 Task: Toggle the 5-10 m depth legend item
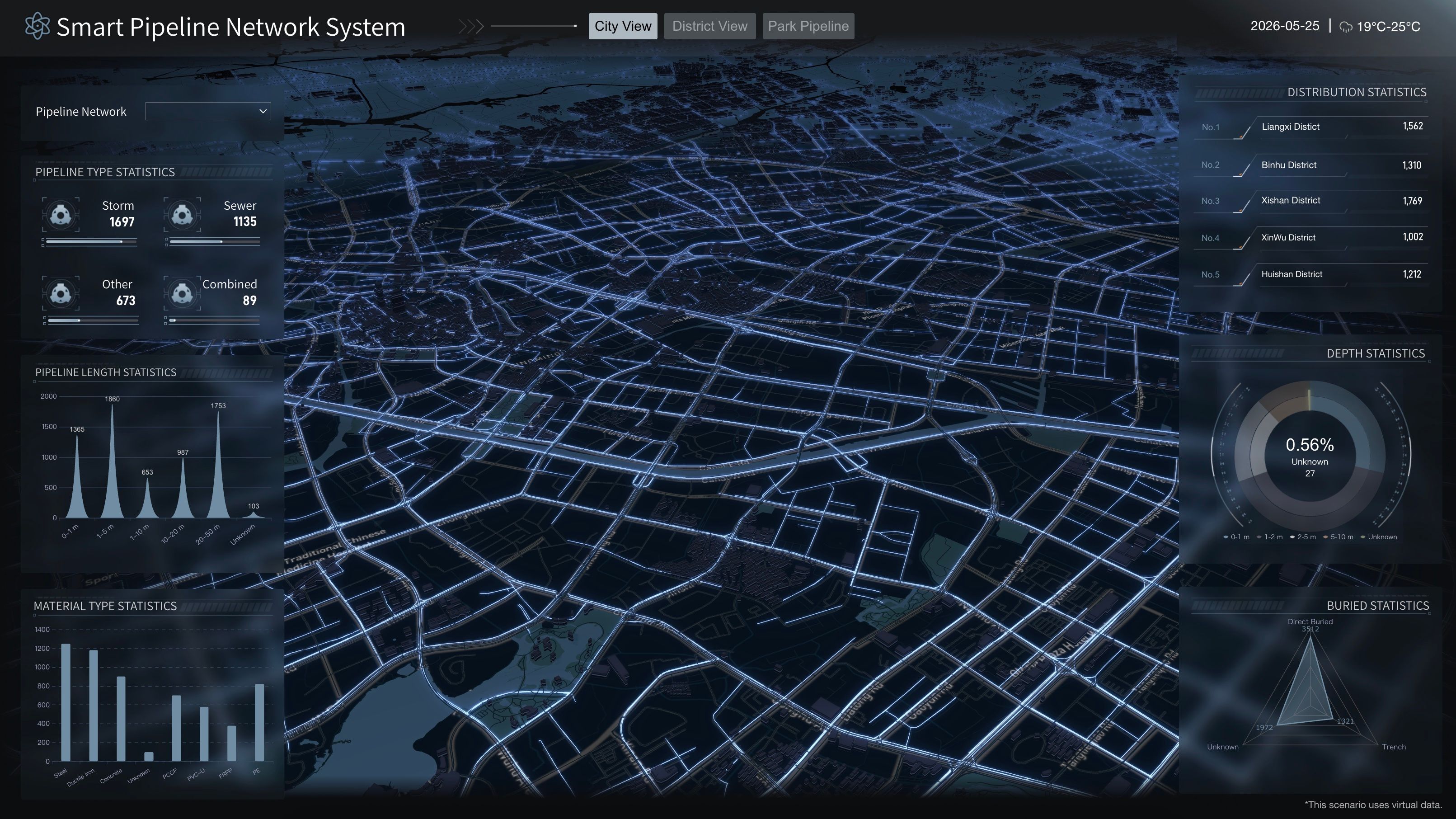tap(1338, 537)
